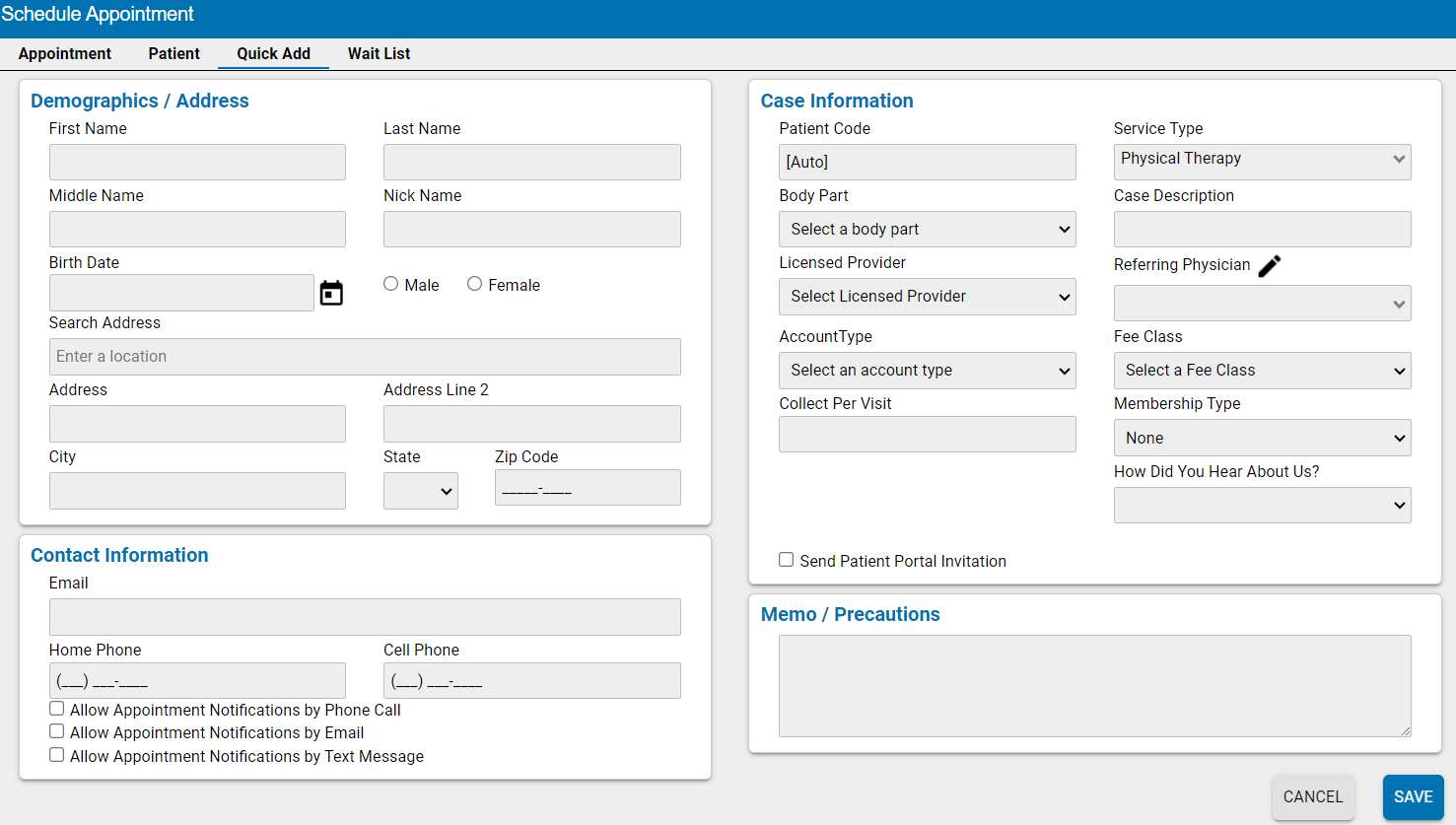Switch to the Patient tab
Image resolution: width=1456 pixels, height=825 pixels.
click(x=173, y=53)
